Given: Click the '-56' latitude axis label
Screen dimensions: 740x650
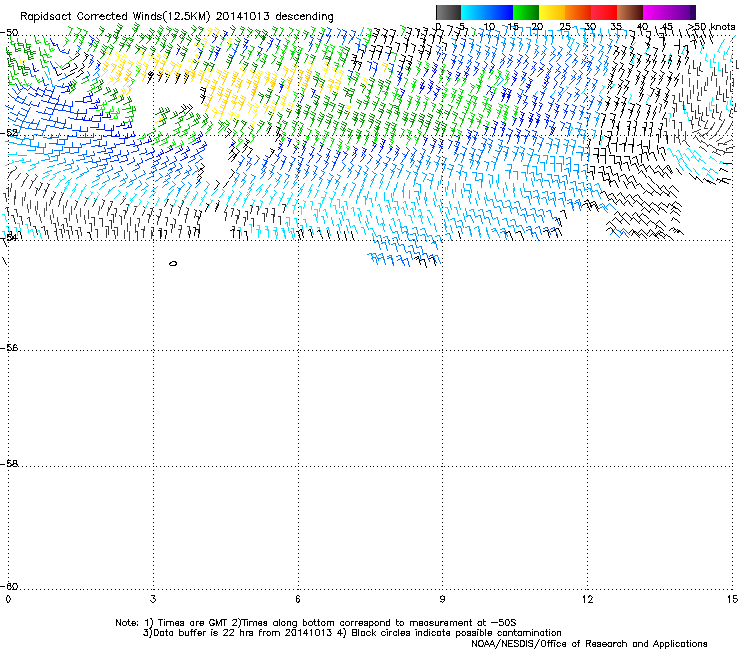Looking at the screenshot, I should click(9, 348).
